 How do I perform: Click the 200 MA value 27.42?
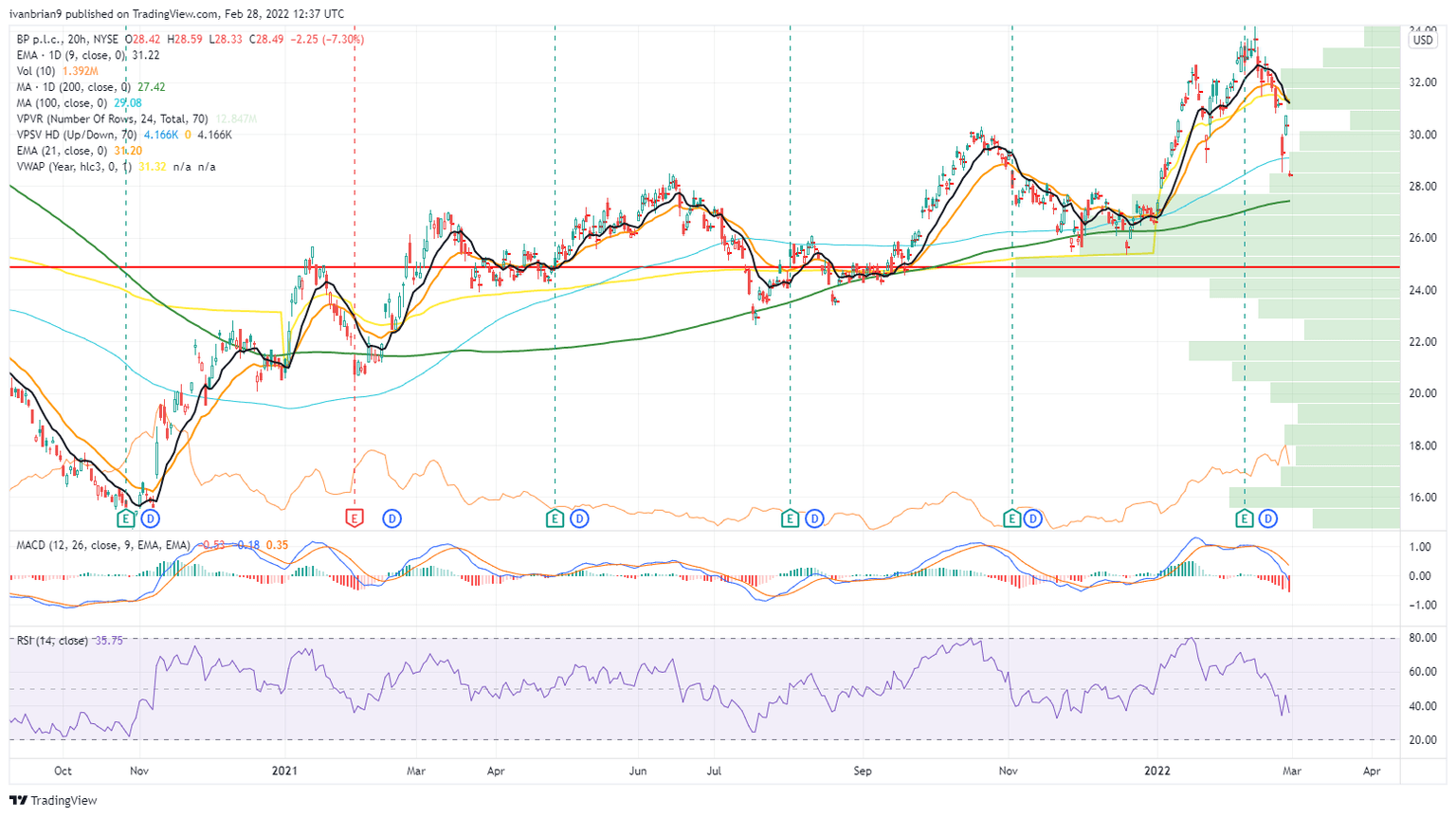tap(152, 87)
